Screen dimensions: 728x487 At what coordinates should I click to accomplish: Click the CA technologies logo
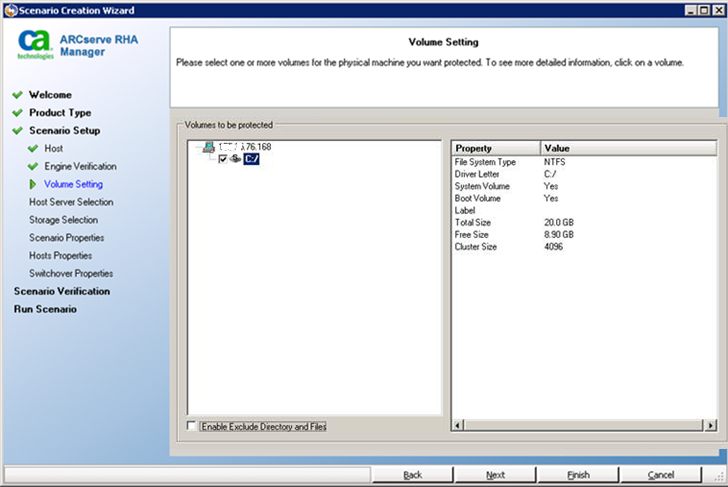[34, 44]
